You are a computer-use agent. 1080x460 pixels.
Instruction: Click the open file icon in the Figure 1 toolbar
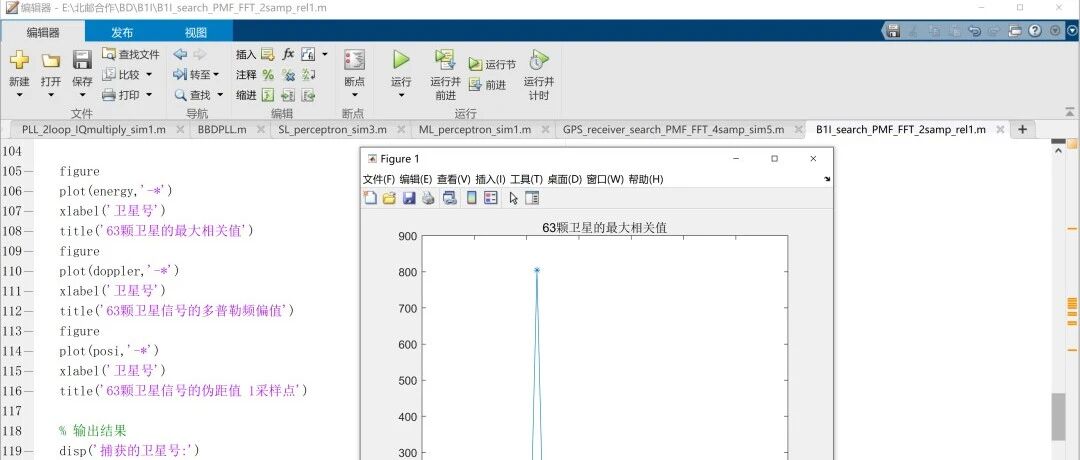[389, 198]
